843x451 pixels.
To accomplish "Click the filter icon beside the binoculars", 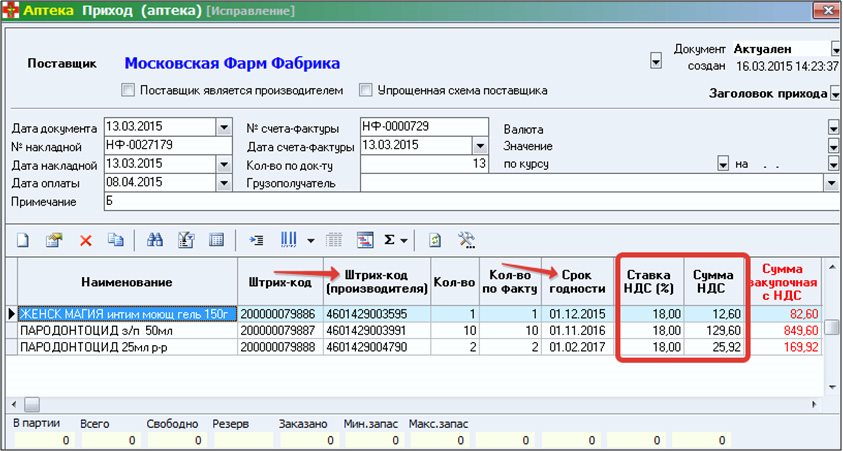I will [x=185, y=240].
